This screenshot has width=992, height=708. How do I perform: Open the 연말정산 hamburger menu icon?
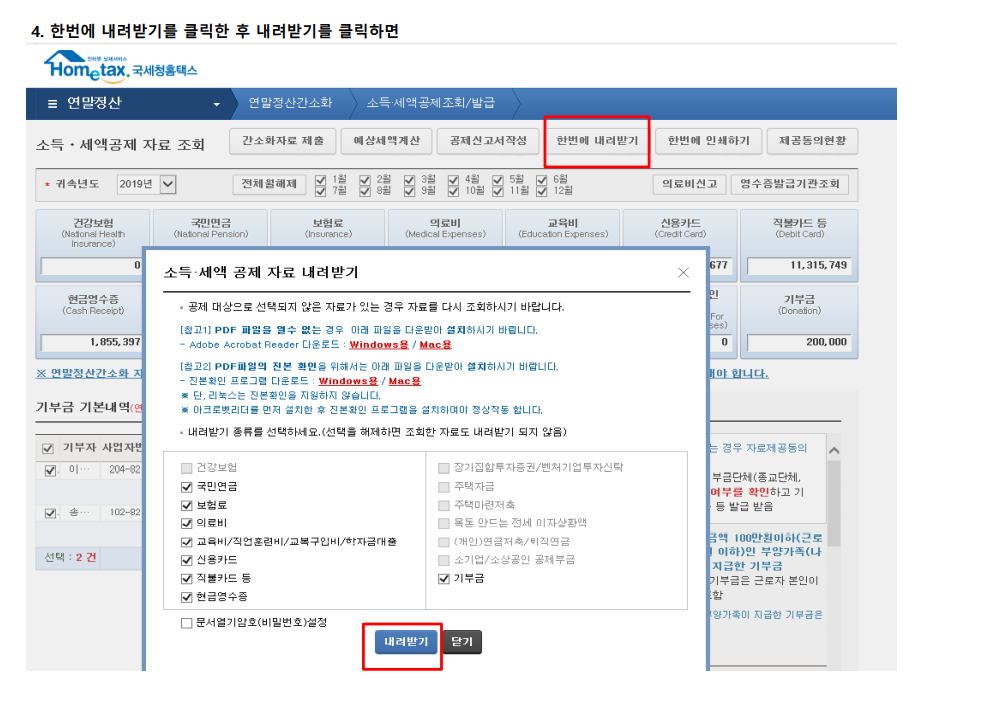coord(53,104)
